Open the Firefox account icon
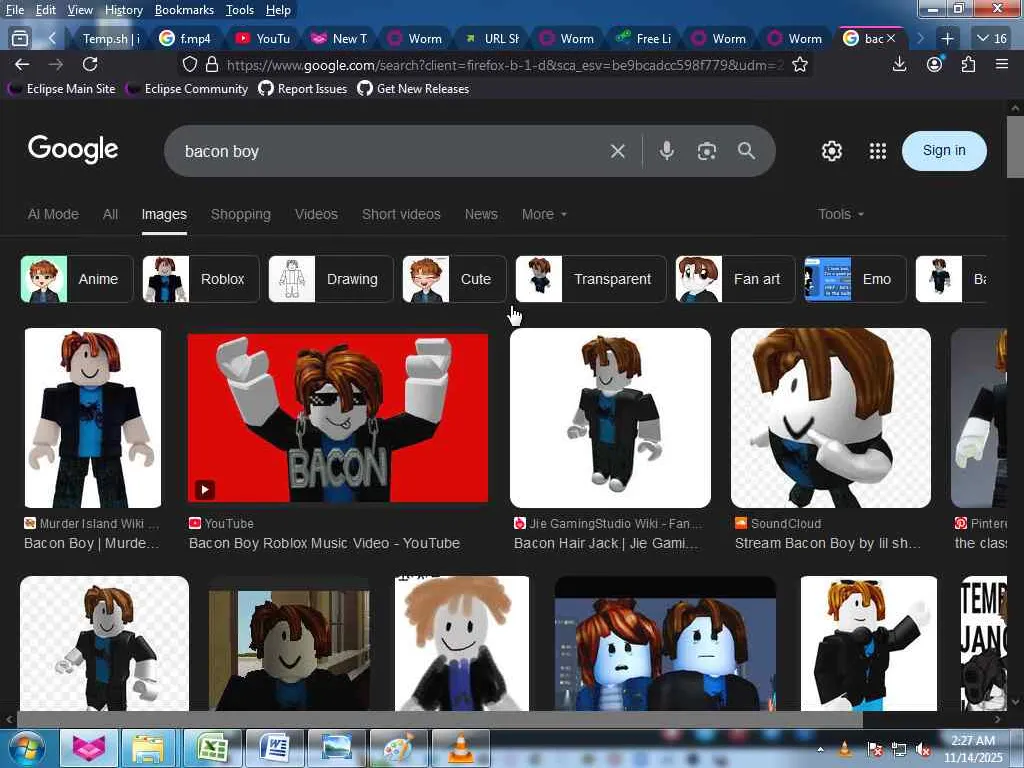 click(935, 64)
